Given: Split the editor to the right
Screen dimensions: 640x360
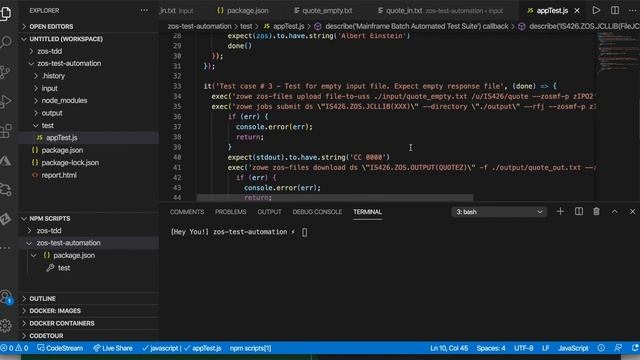Looking at the screenshot, I should (615, 10).
